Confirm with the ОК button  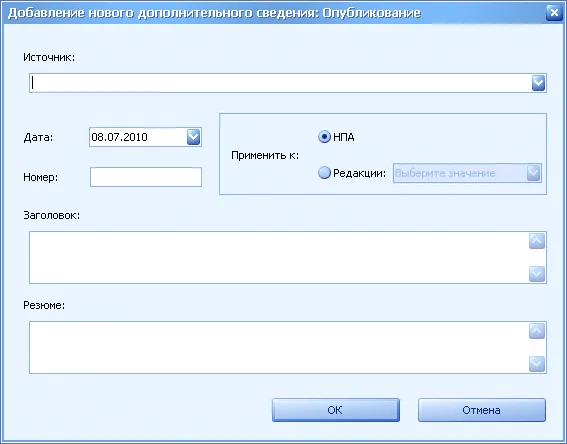[336, 410]
